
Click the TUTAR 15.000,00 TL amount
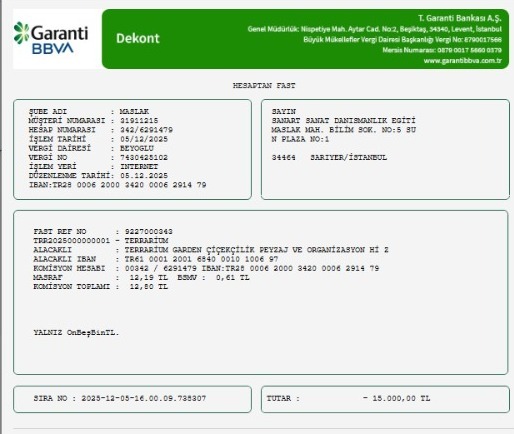pyautogui.click(x=396, y=398)
